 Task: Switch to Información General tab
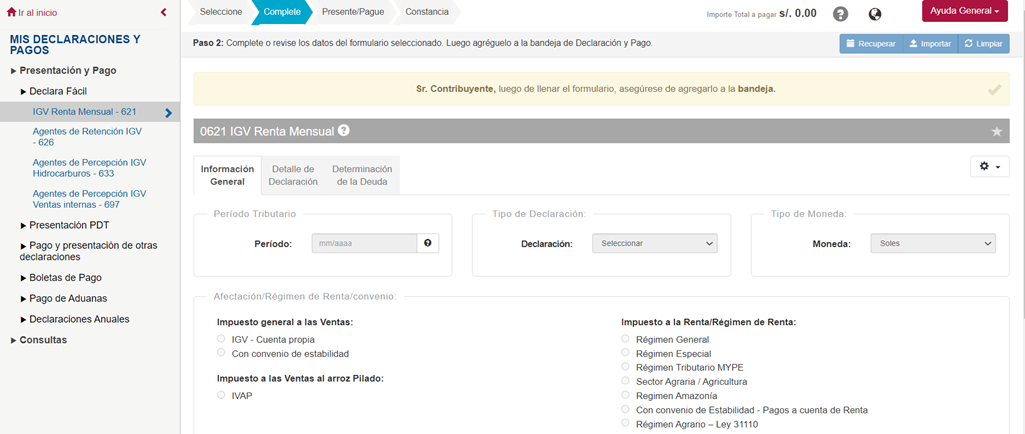click(227, 175)
